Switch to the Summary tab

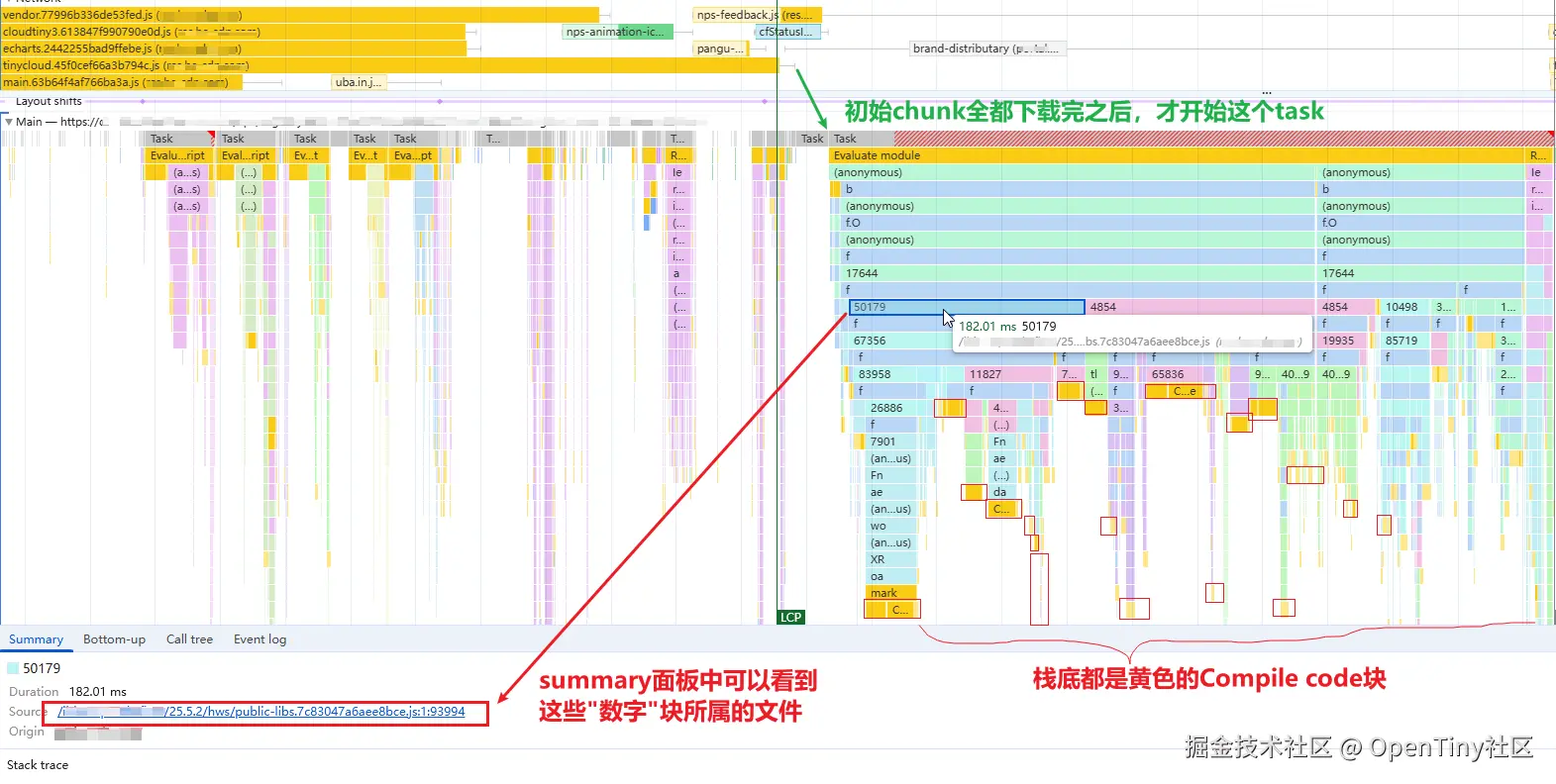(x=36, y=639)
